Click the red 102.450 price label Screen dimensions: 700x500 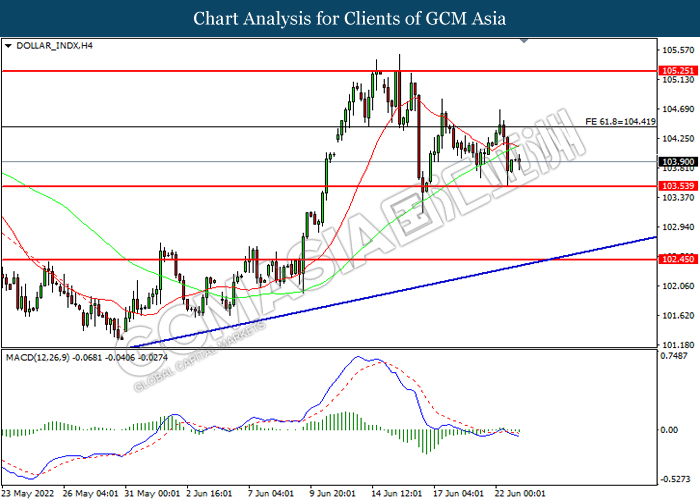pyautogui.click(x=678, y=259)
